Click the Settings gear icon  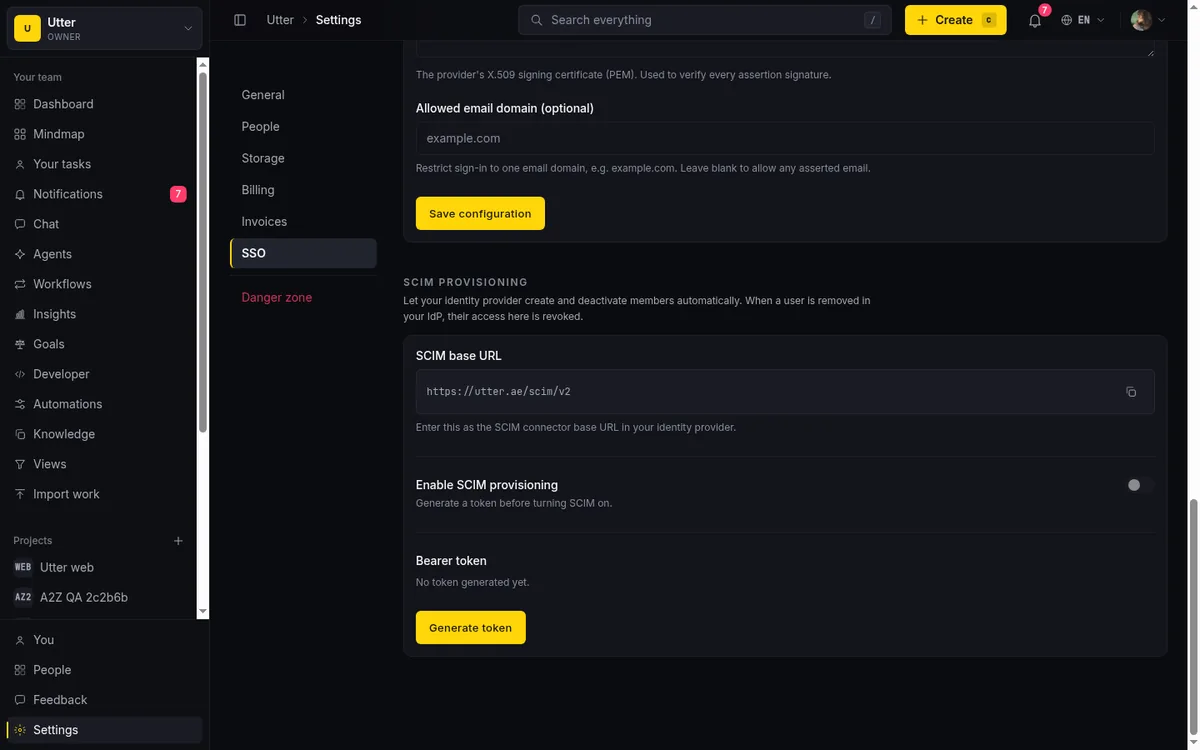[20, 730]
